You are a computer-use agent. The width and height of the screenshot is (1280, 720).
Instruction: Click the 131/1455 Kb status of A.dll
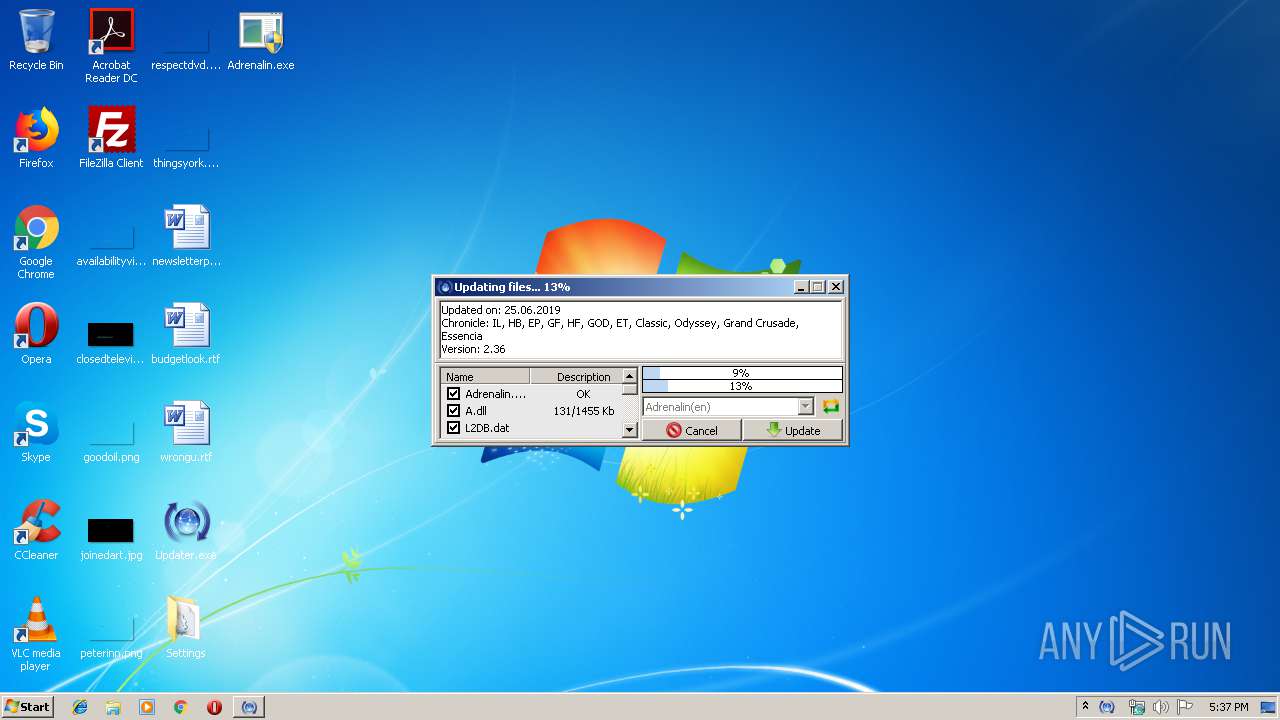click(x=583, y=411)
